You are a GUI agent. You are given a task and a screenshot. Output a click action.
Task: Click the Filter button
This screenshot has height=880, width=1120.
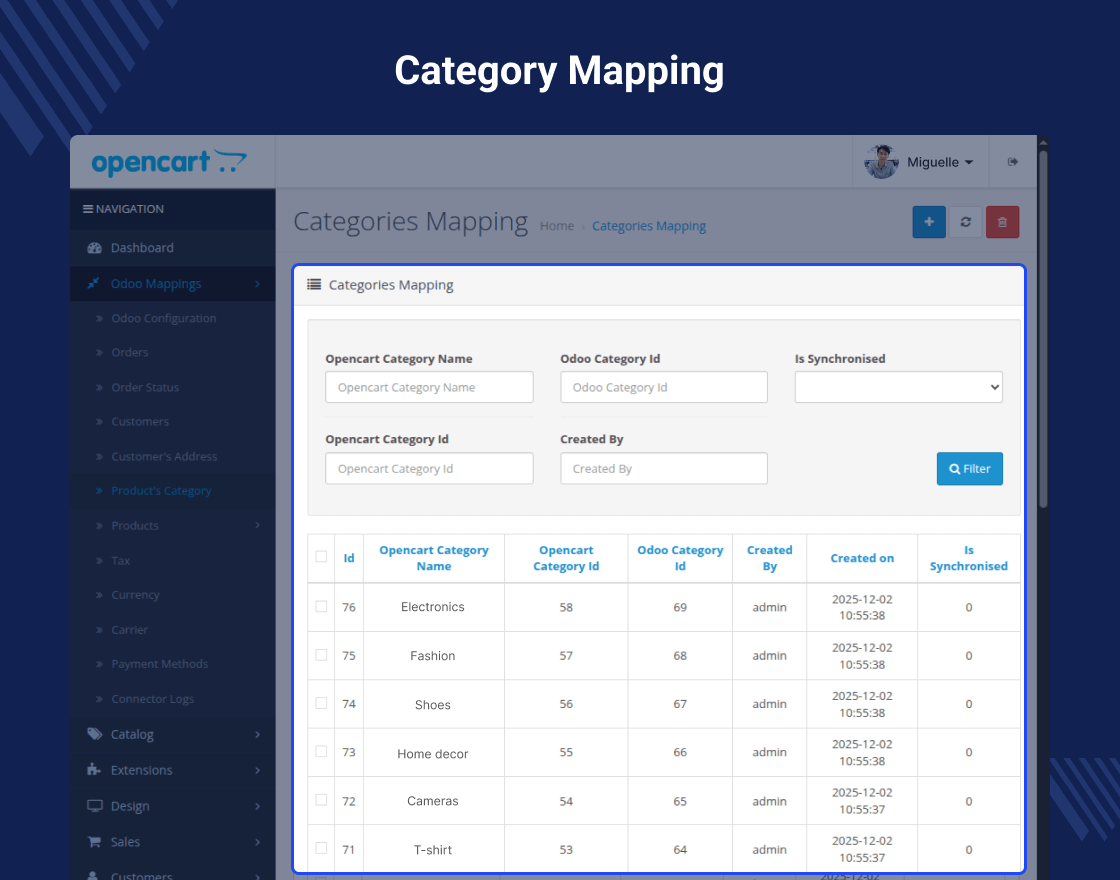(969, 469)
